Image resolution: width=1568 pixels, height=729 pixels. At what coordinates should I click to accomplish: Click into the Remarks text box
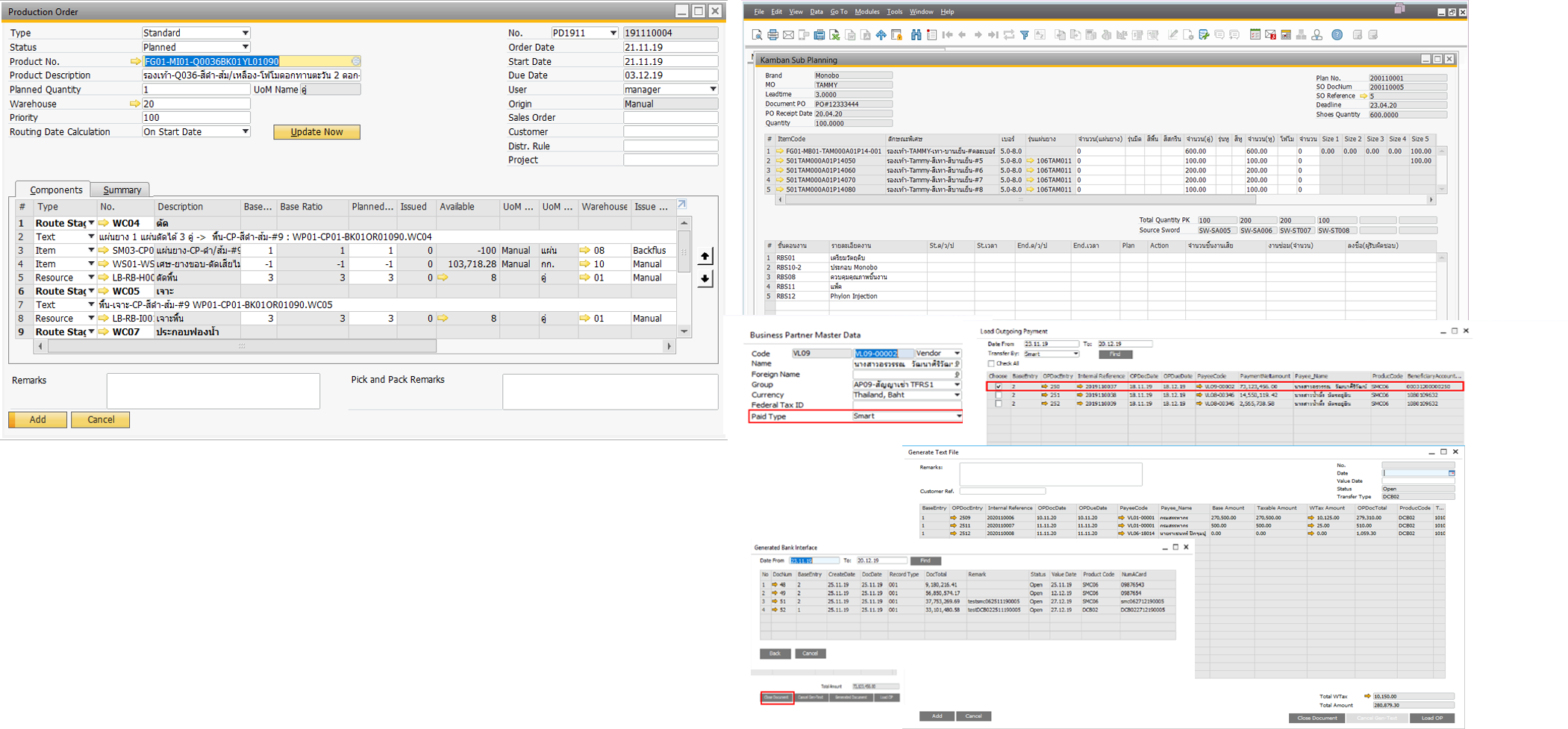(x=213, y=391)
